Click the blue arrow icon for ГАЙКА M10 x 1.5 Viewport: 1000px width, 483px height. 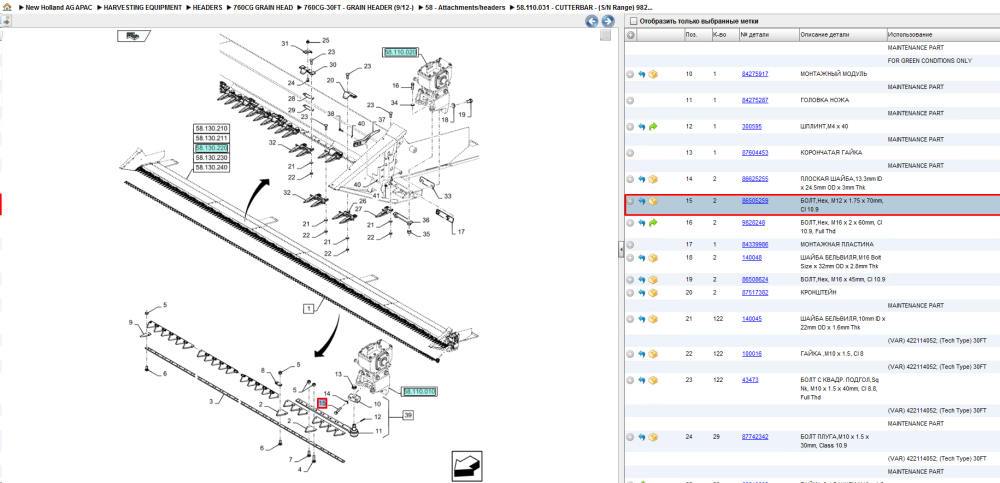tap(642, 353)
